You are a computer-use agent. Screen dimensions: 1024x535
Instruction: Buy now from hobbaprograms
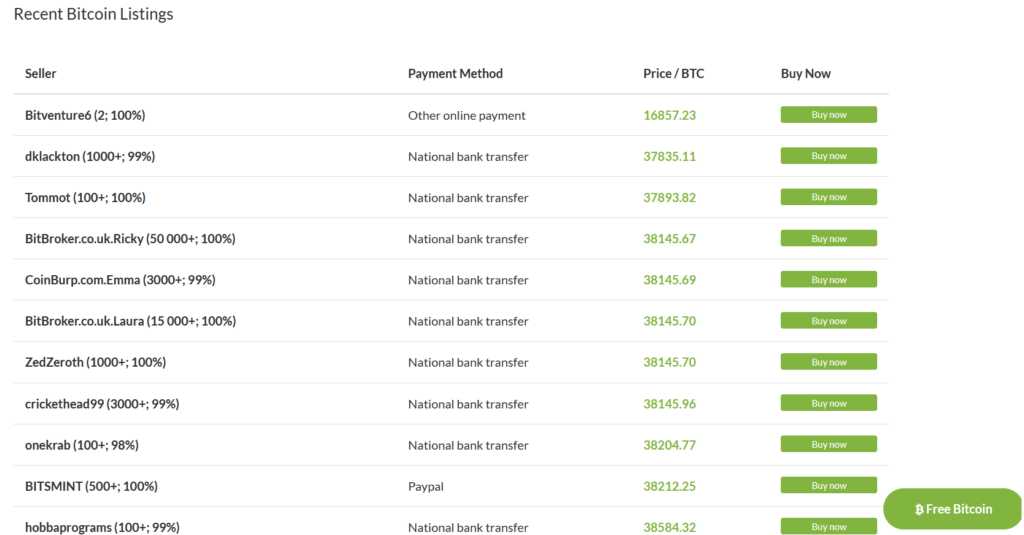[828, 526]
